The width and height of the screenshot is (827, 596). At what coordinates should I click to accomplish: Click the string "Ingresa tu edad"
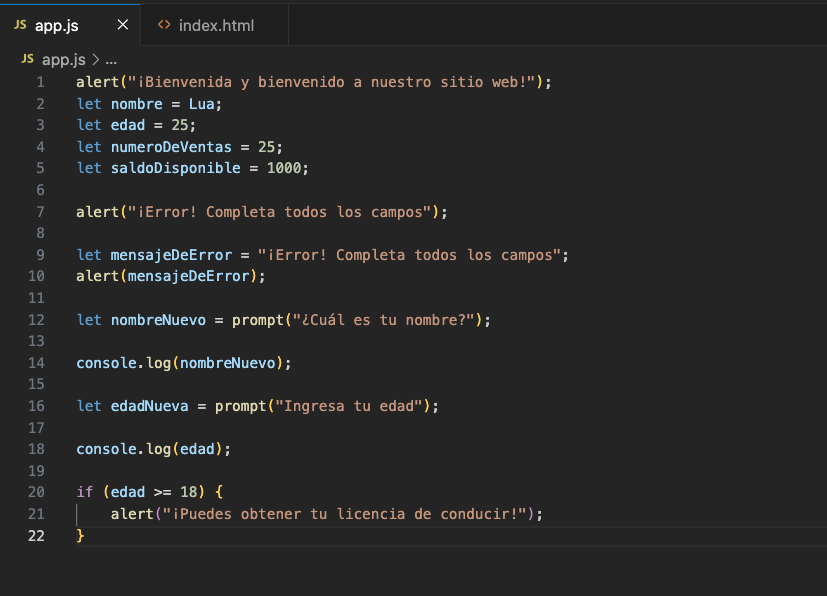(349, 406)
